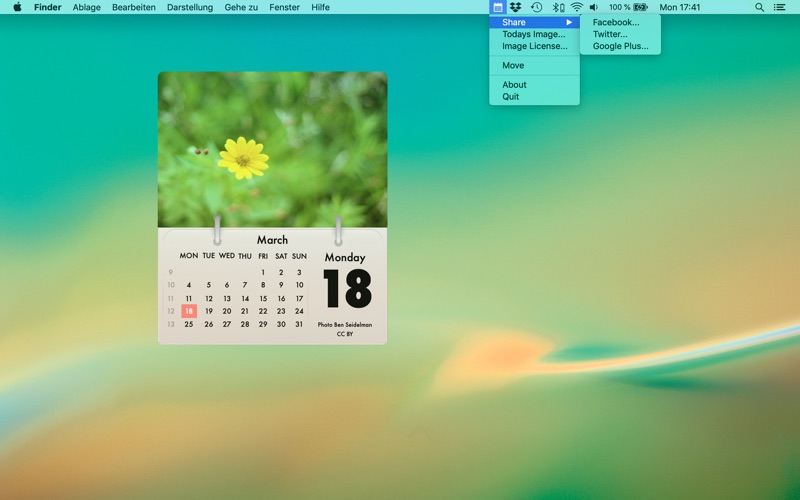Click the MON weekday header

coord(189,256)
